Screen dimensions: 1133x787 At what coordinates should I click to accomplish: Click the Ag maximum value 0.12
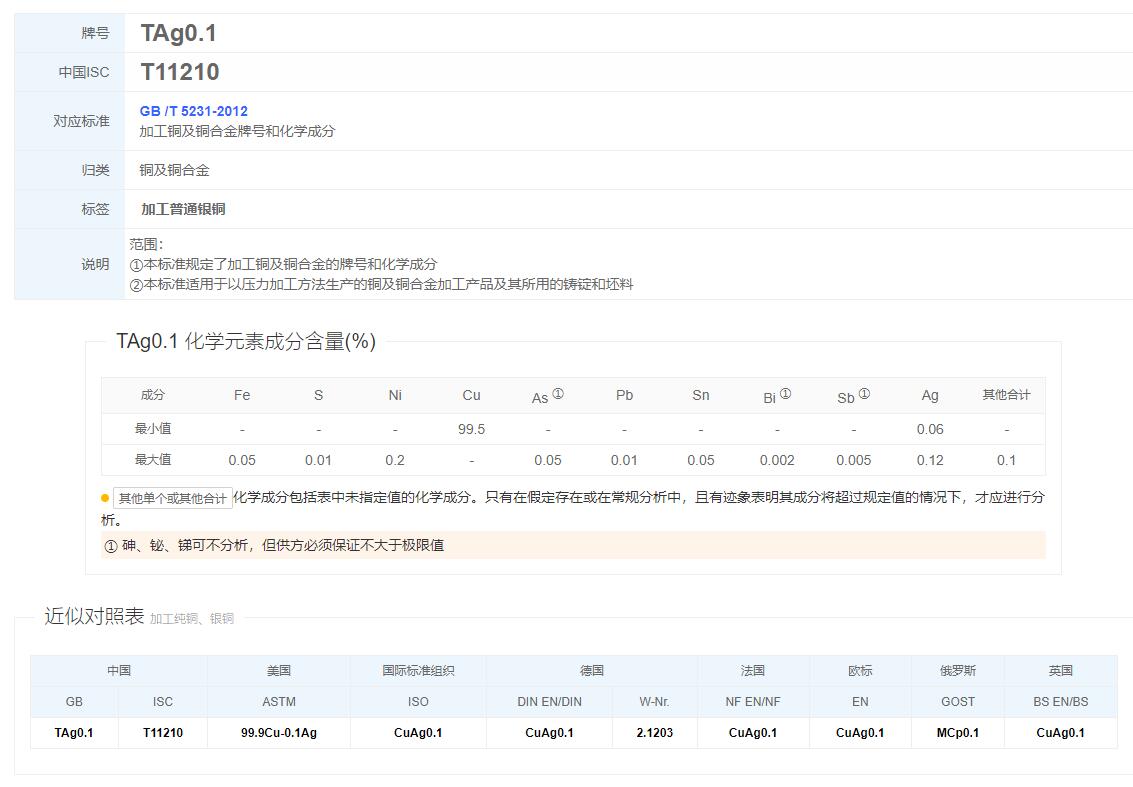tap(930, 460)
